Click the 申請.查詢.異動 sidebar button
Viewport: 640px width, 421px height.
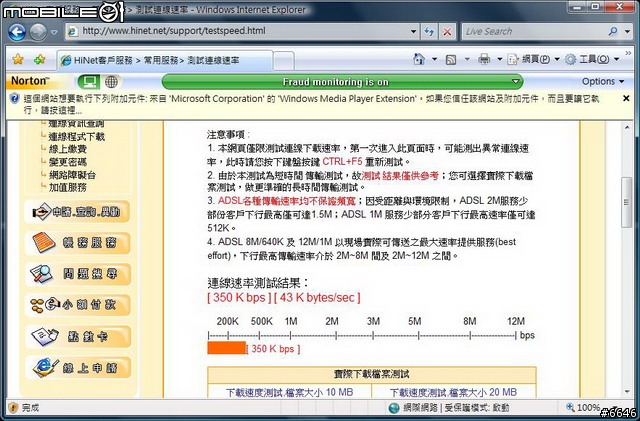click(77, 212)
